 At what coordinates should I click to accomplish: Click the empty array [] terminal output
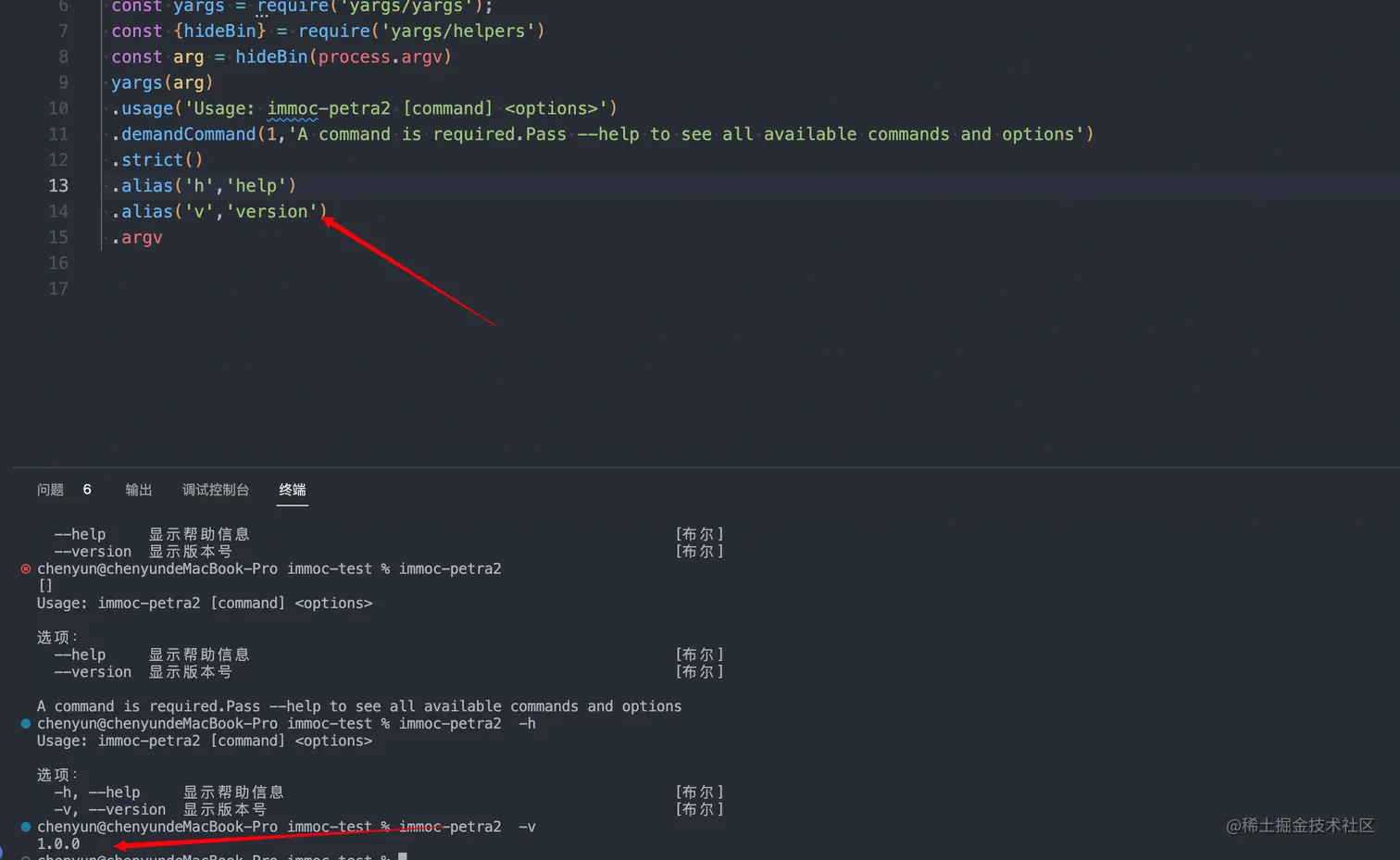45,586
